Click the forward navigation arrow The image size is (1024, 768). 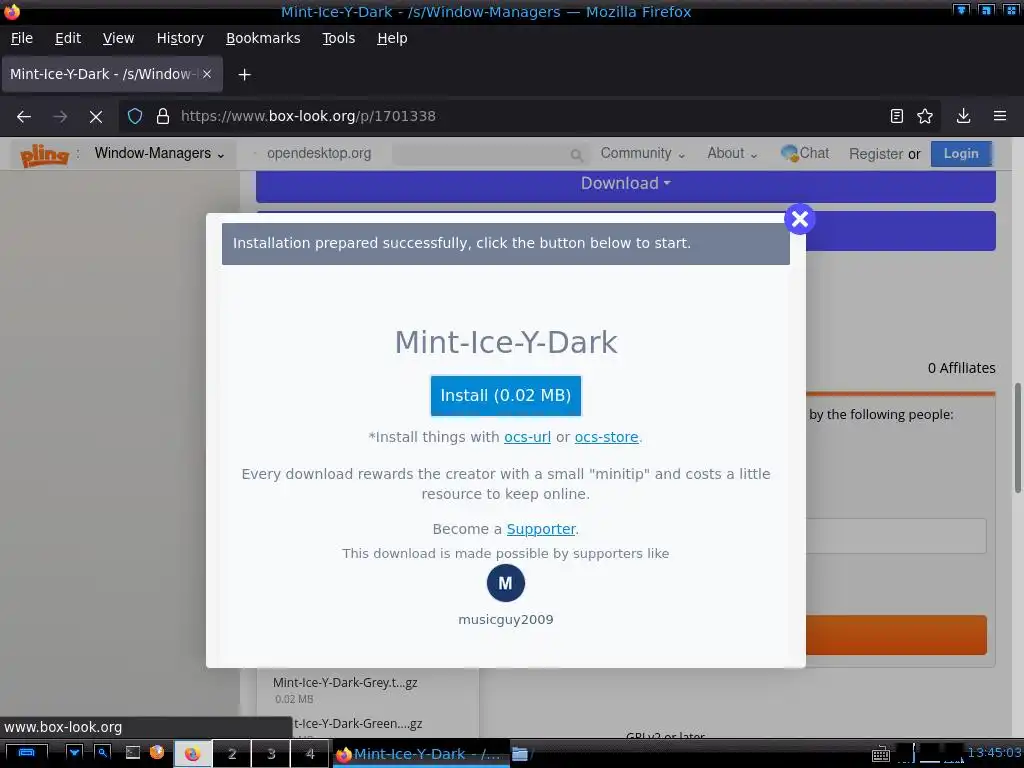pos(60,117)
